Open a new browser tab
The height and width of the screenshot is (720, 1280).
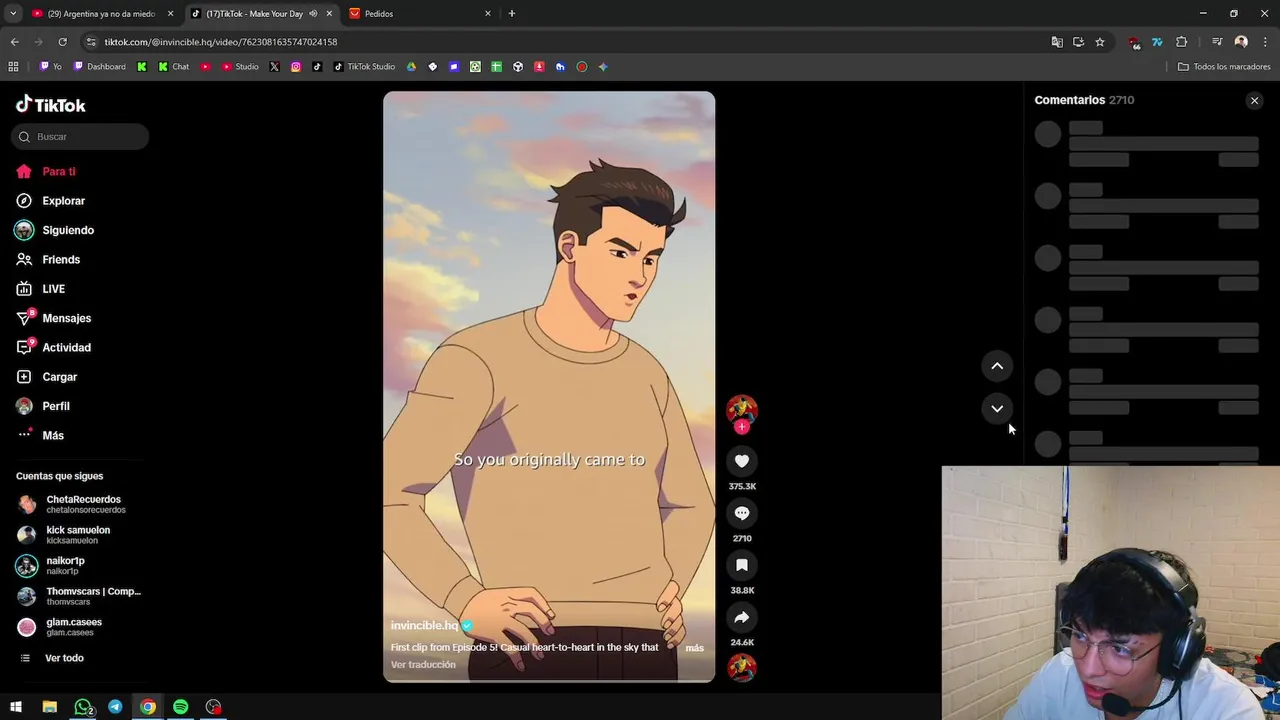pyautogui.click(x=511, y=14)
